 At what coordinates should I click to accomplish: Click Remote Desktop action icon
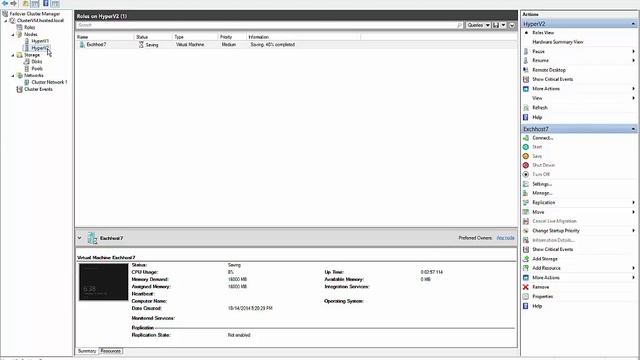[526, 70]
